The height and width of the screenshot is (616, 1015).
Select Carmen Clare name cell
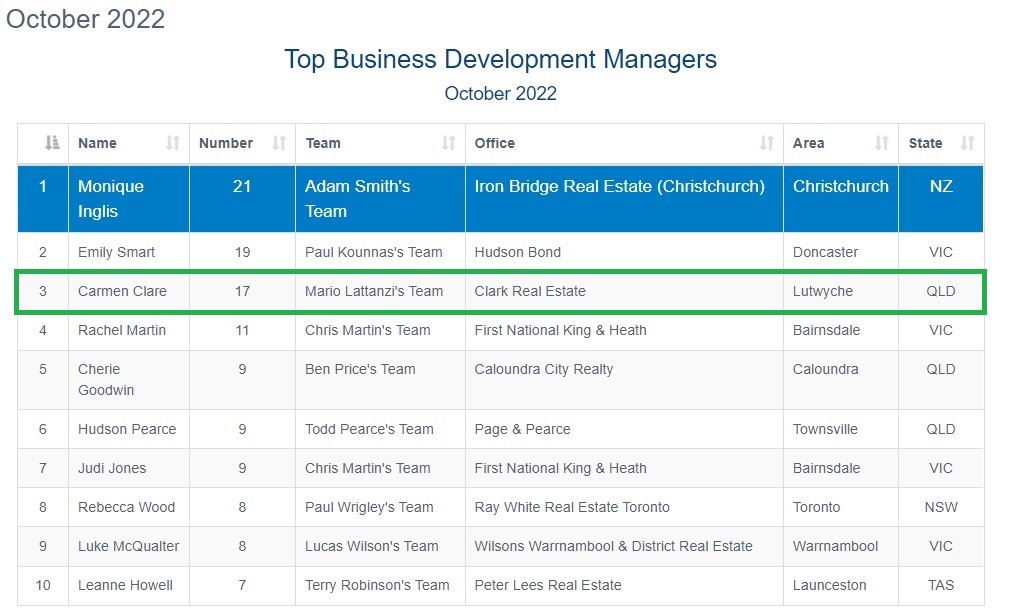tap(129, 291)
